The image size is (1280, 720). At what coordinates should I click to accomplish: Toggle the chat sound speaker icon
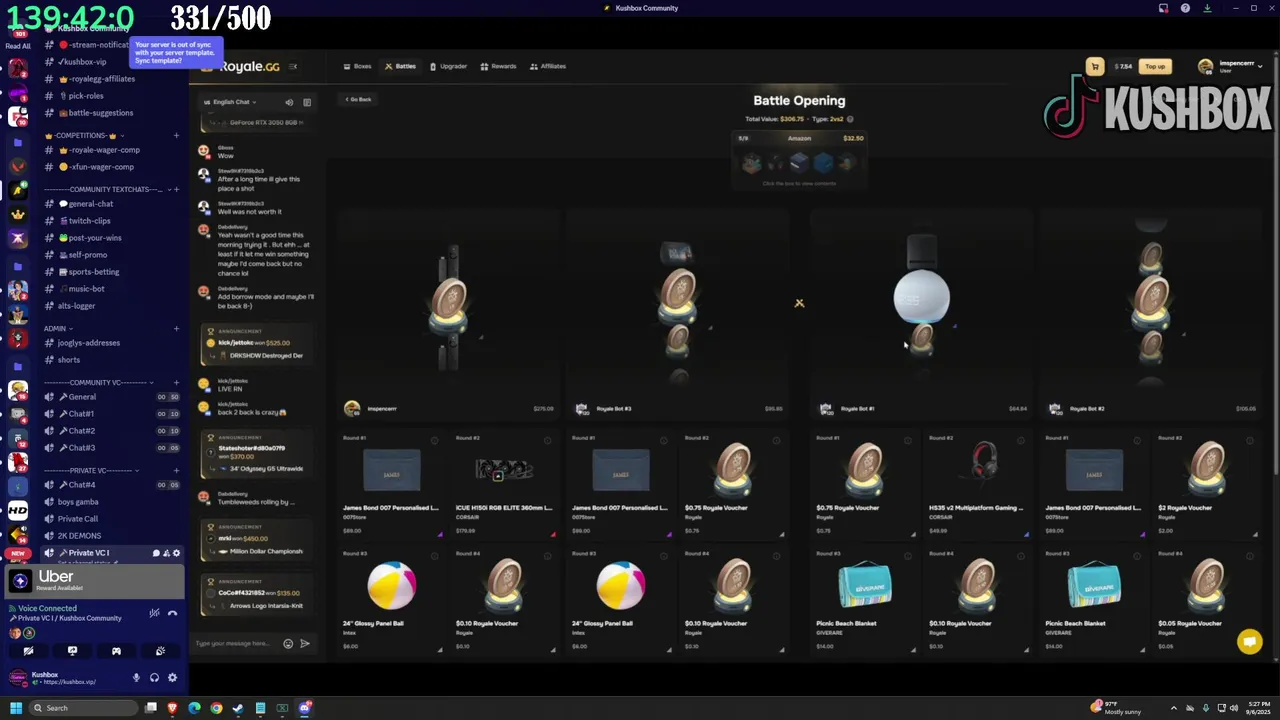289,102
